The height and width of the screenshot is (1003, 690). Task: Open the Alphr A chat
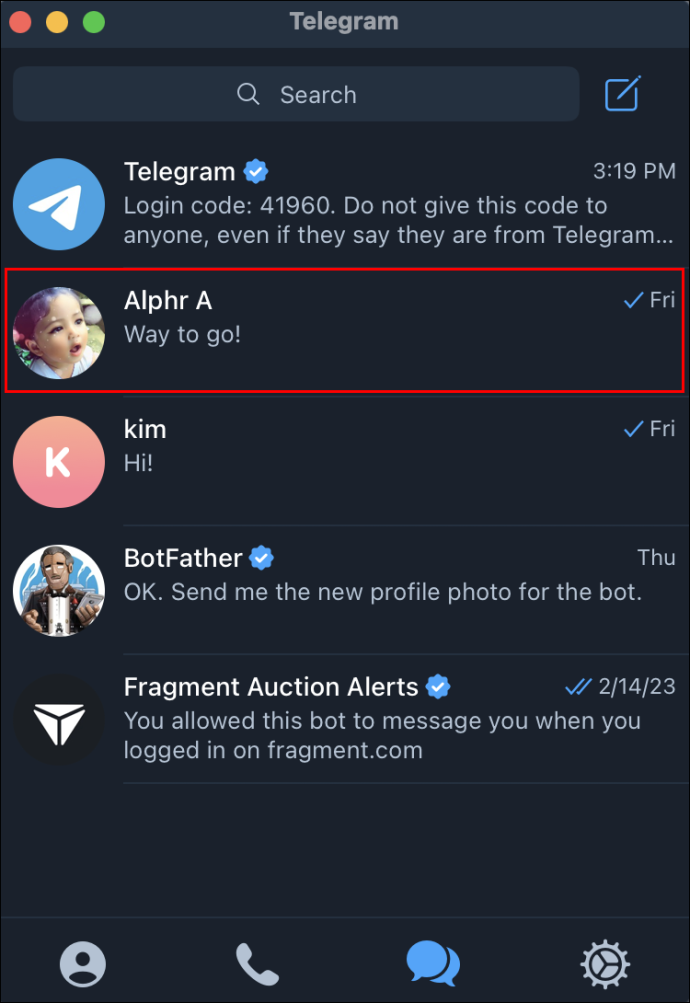(x=345, y=330)
